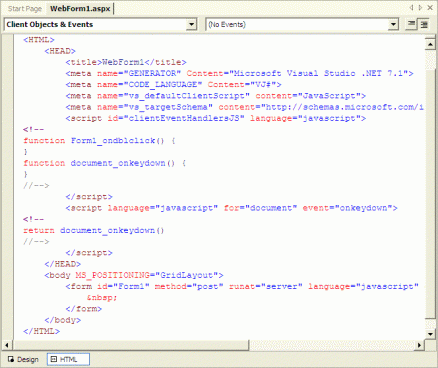438x368 pixels.
Task: Click the vertical scrollbar up arrow
Action: coord(430,44)
